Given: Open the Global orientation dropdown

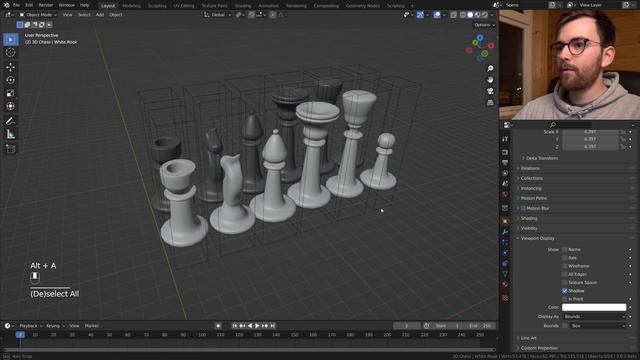Looking at the screenshot, I should 217,15.
